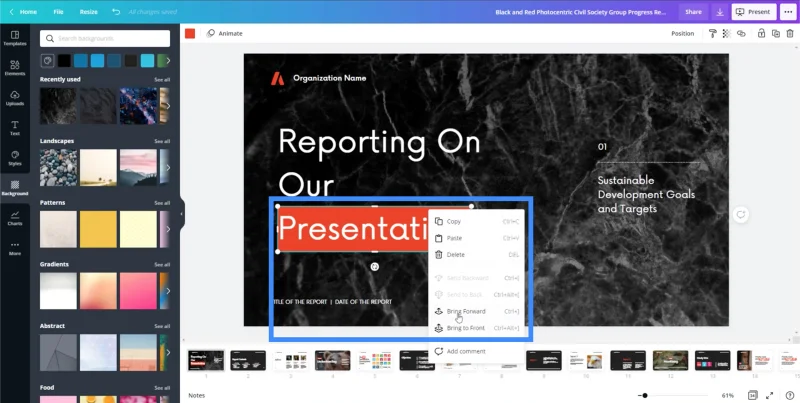Click See all for Gradients
The width and height of the screenshot is (800, 403).
(162, 265)
